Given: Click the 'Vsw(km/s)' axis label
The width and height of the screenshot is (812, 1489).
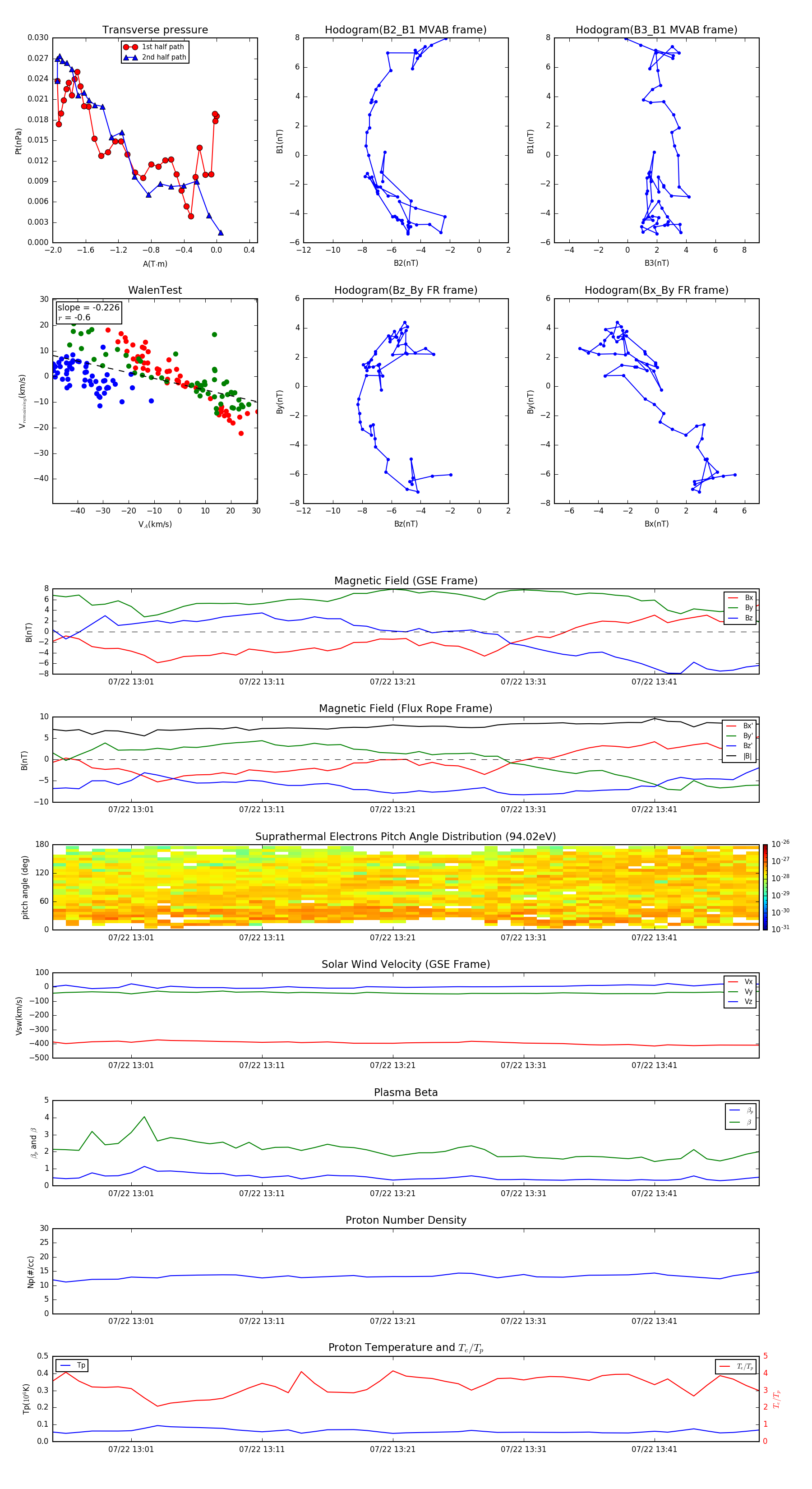Looking at the screenshot, I should pos(18,1015).
